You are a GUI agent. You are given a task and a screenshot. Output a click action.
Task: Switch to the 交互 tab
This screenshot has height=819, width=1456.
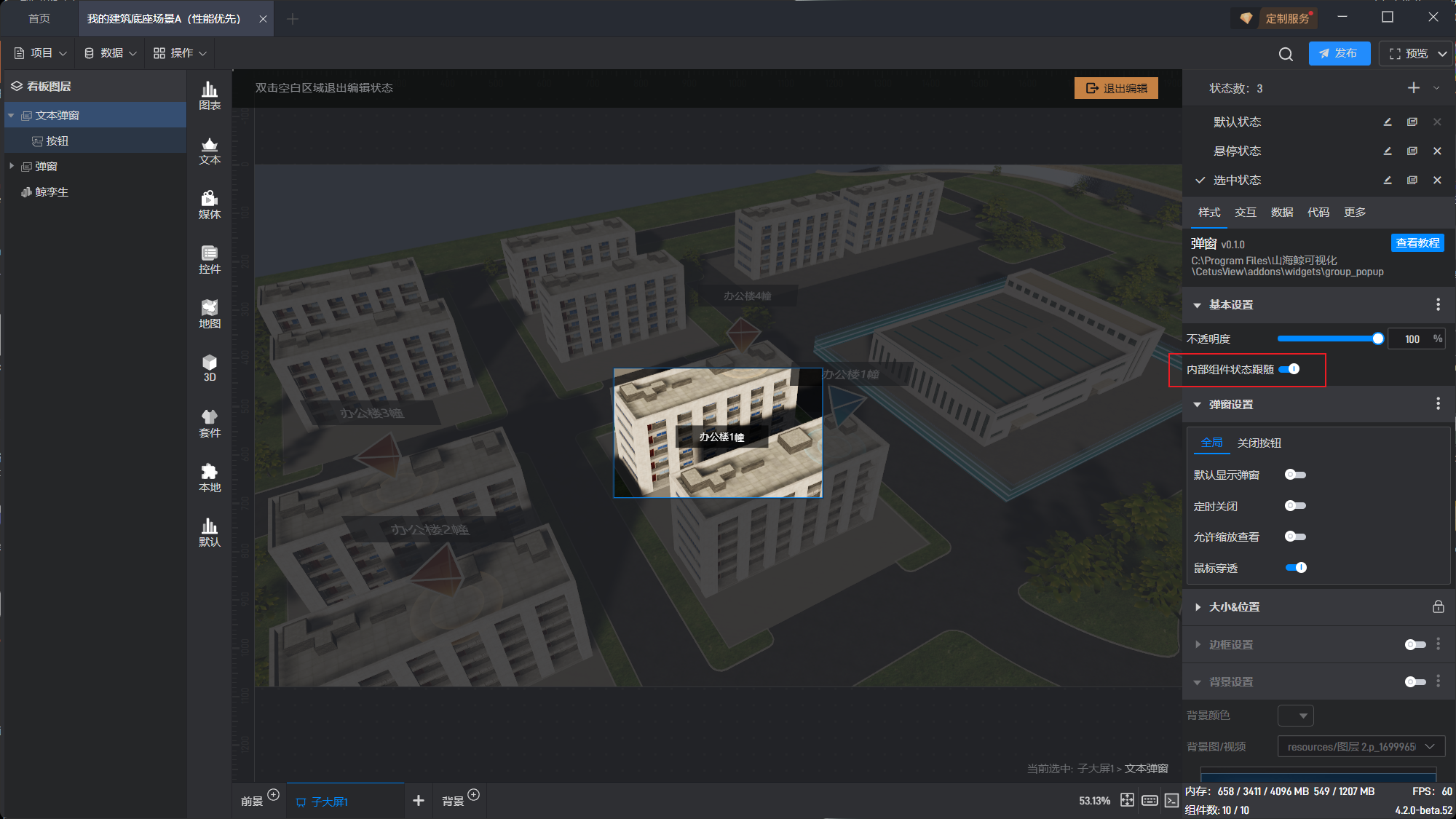point(1245,213)
